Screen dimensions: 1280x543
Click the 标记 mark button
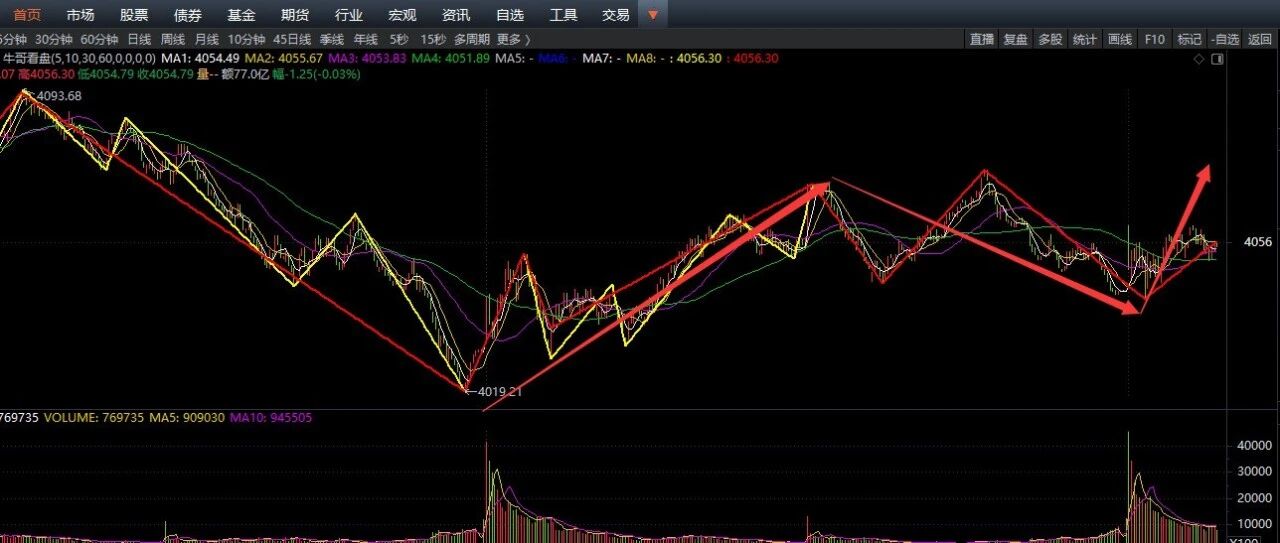(x=1189, y=39)
